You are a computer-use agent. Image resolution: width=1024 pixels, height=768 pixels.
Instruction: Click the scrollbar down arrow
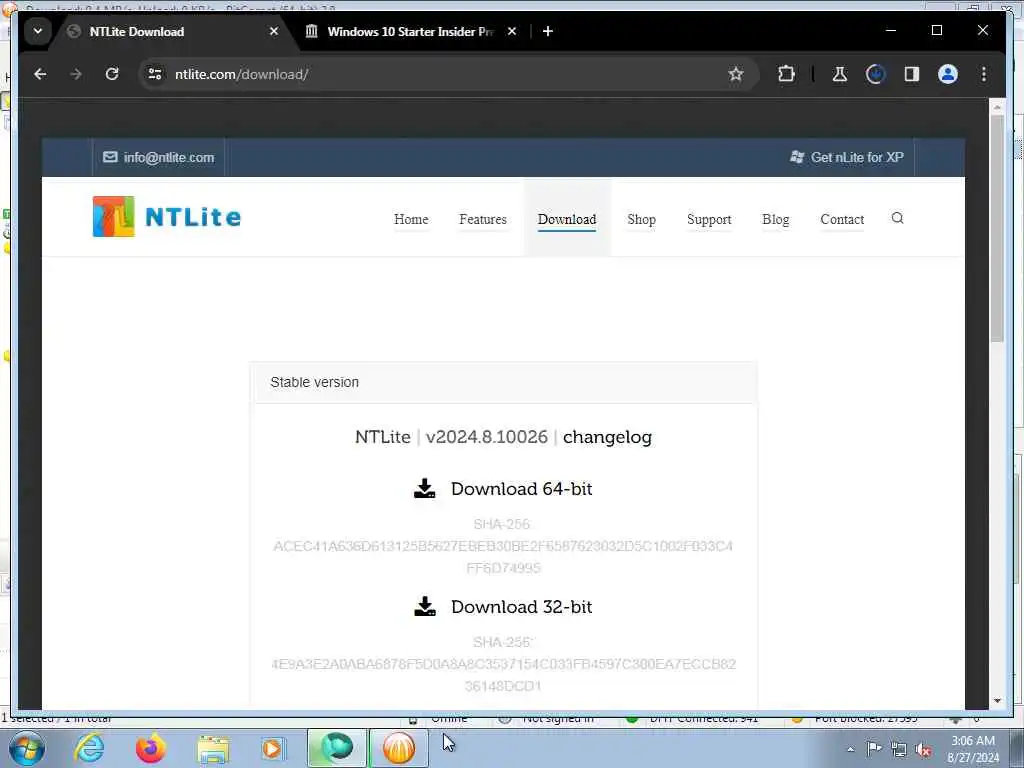pos(997,701)
